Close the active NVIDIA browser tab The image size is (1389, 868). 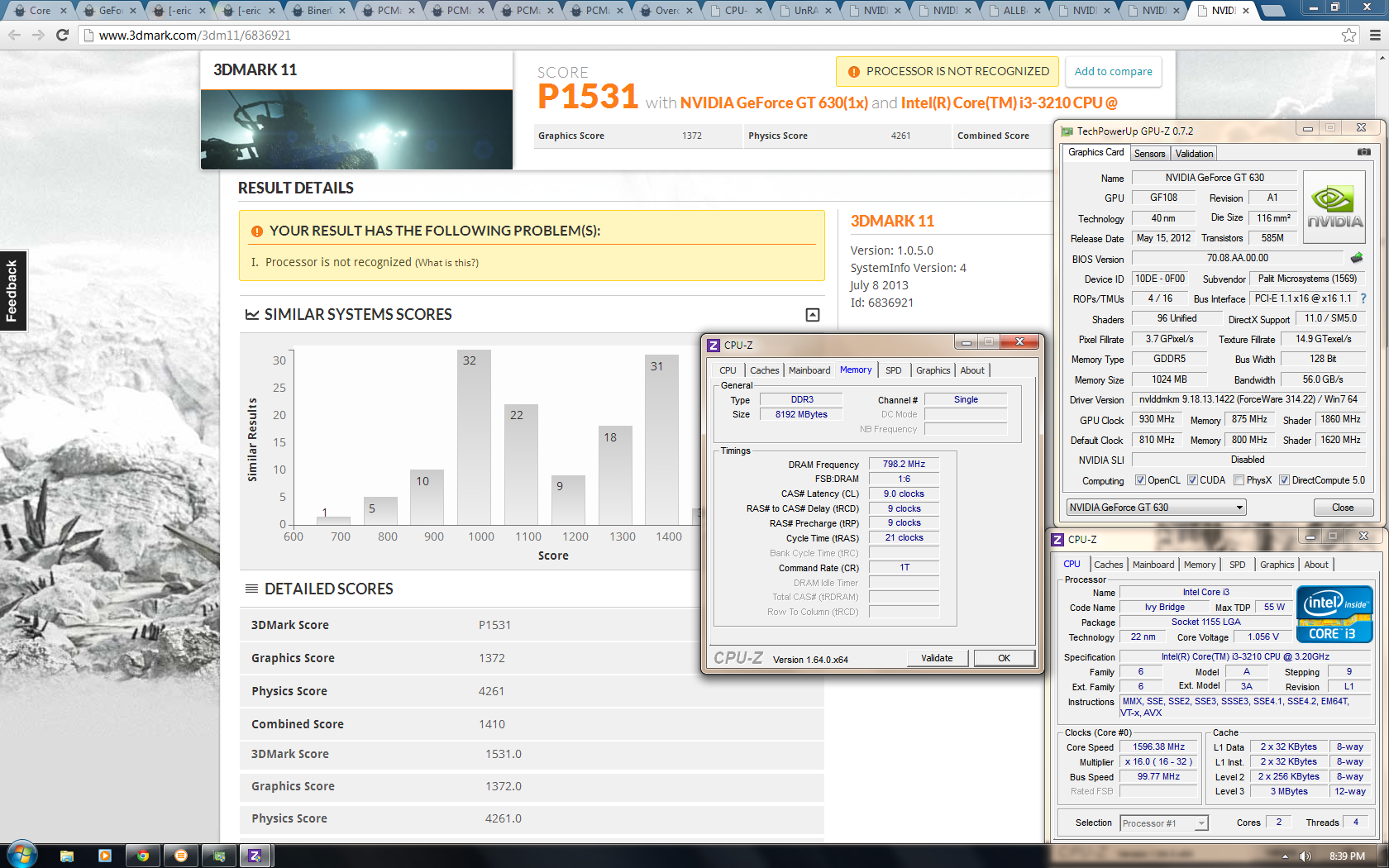click(1245, 11)
